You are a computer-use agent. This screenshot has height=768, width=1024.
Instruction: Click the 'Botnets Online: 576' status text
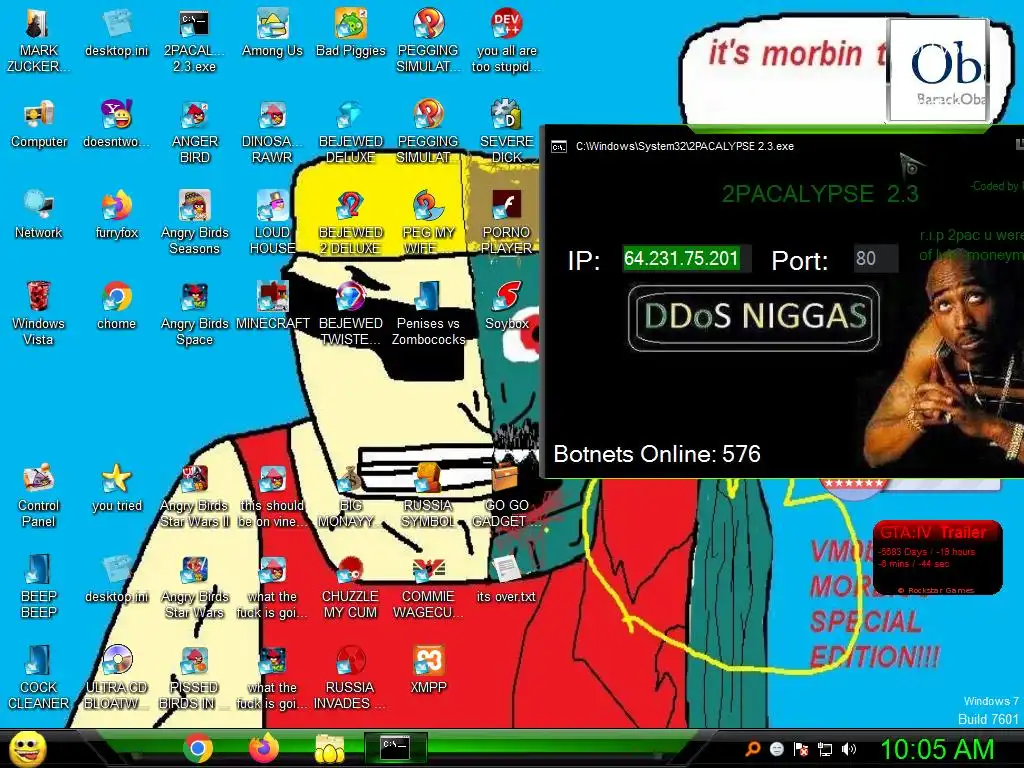657,454
